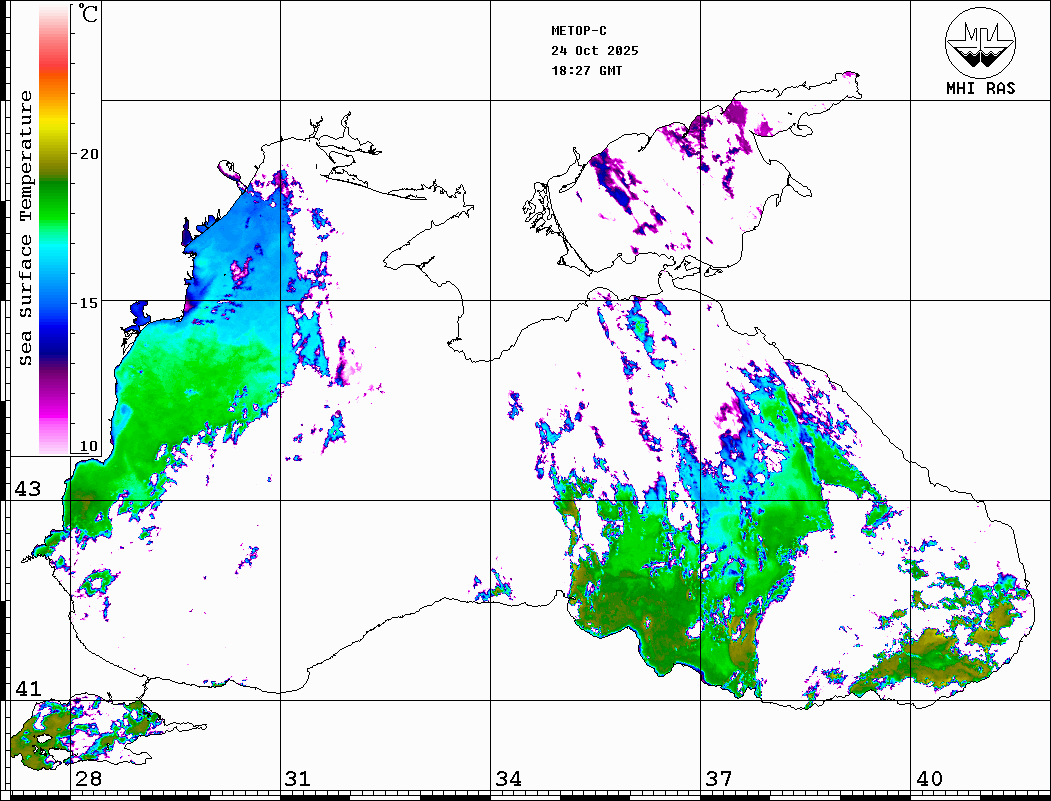Click the vertical Sea Surface Temperature label

click(x=26, y=228)
